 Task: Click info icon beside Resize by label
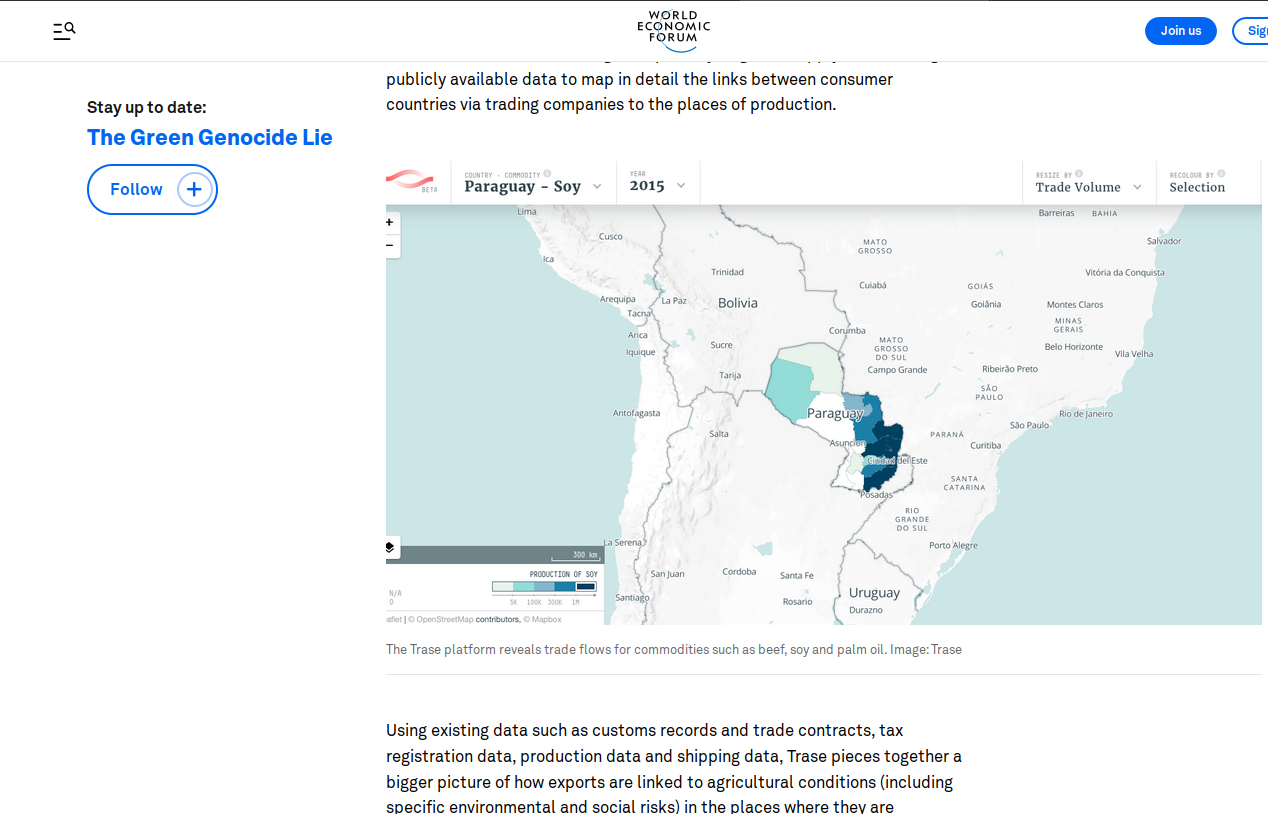pyautogui.click(x=1079, y=173)
